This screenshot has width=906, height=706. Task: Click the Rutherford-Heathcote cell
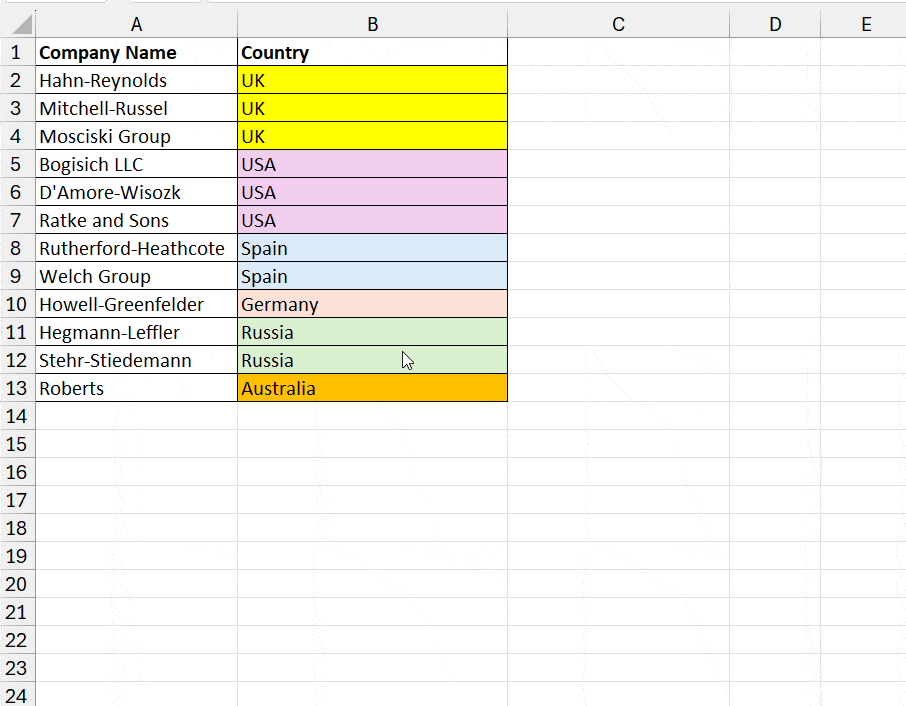pos(136,248)
